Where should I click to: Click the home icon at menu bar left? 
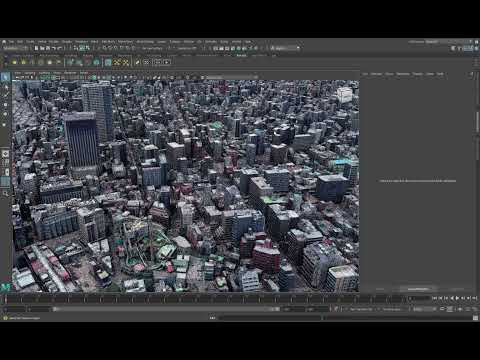tap(4, 42)
